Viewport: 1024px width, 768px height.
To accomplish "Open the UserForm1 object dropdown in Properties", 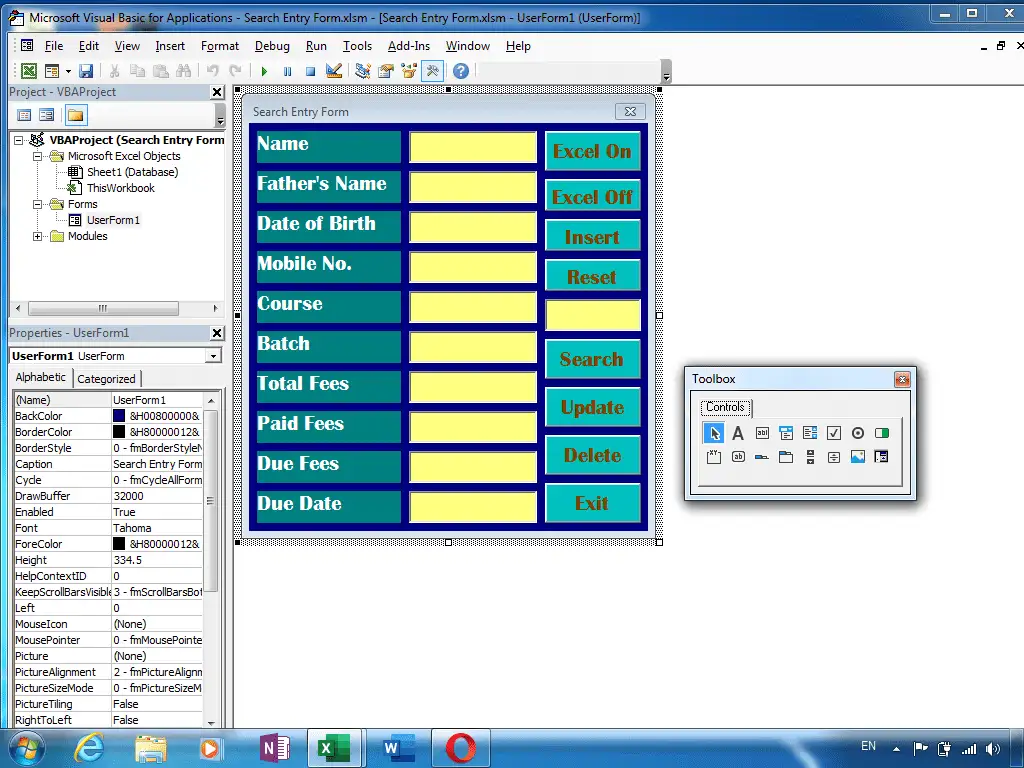I will 213,356.
